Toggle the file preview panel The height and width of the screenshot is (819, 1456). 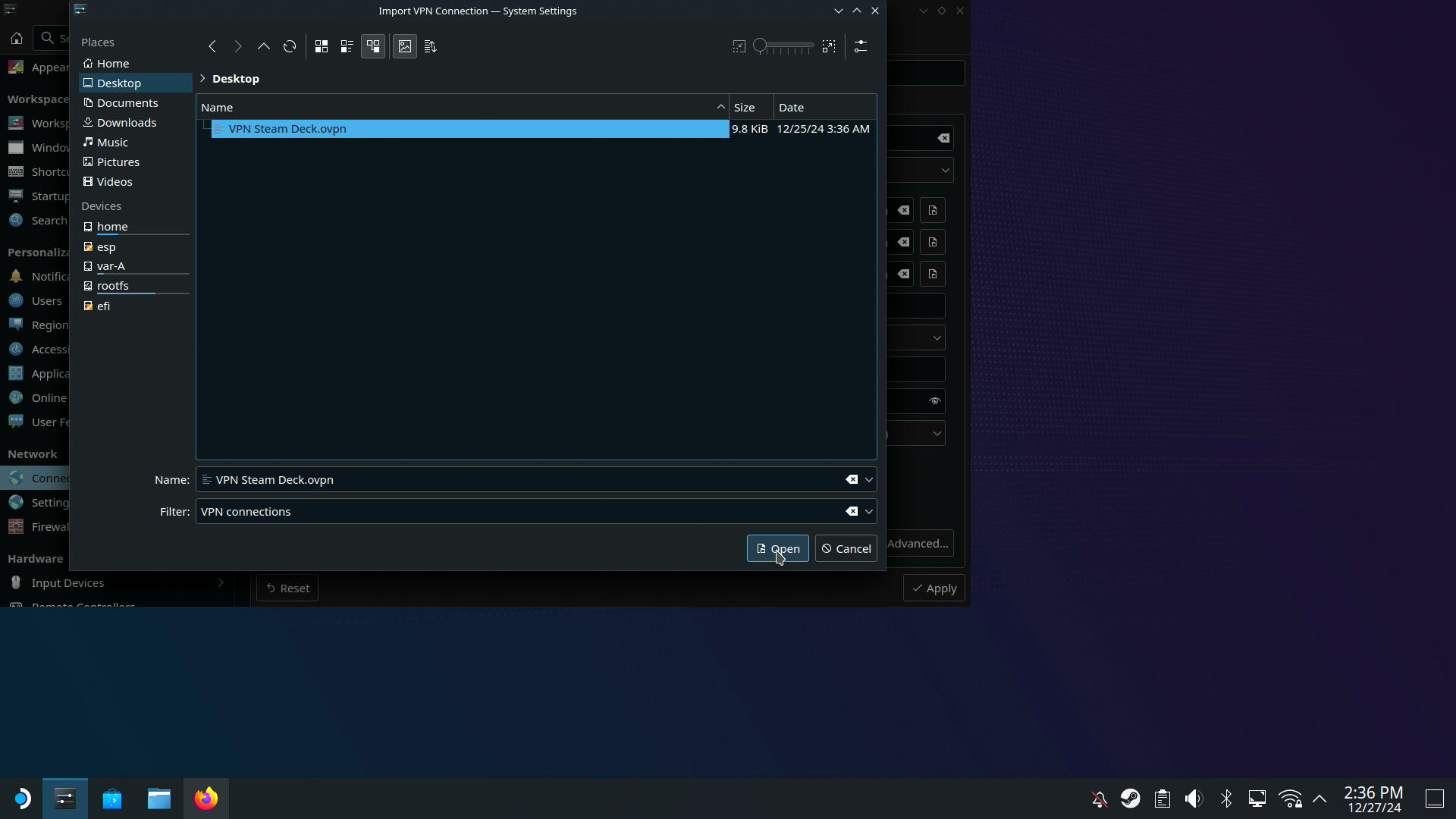tap(405, 47)
